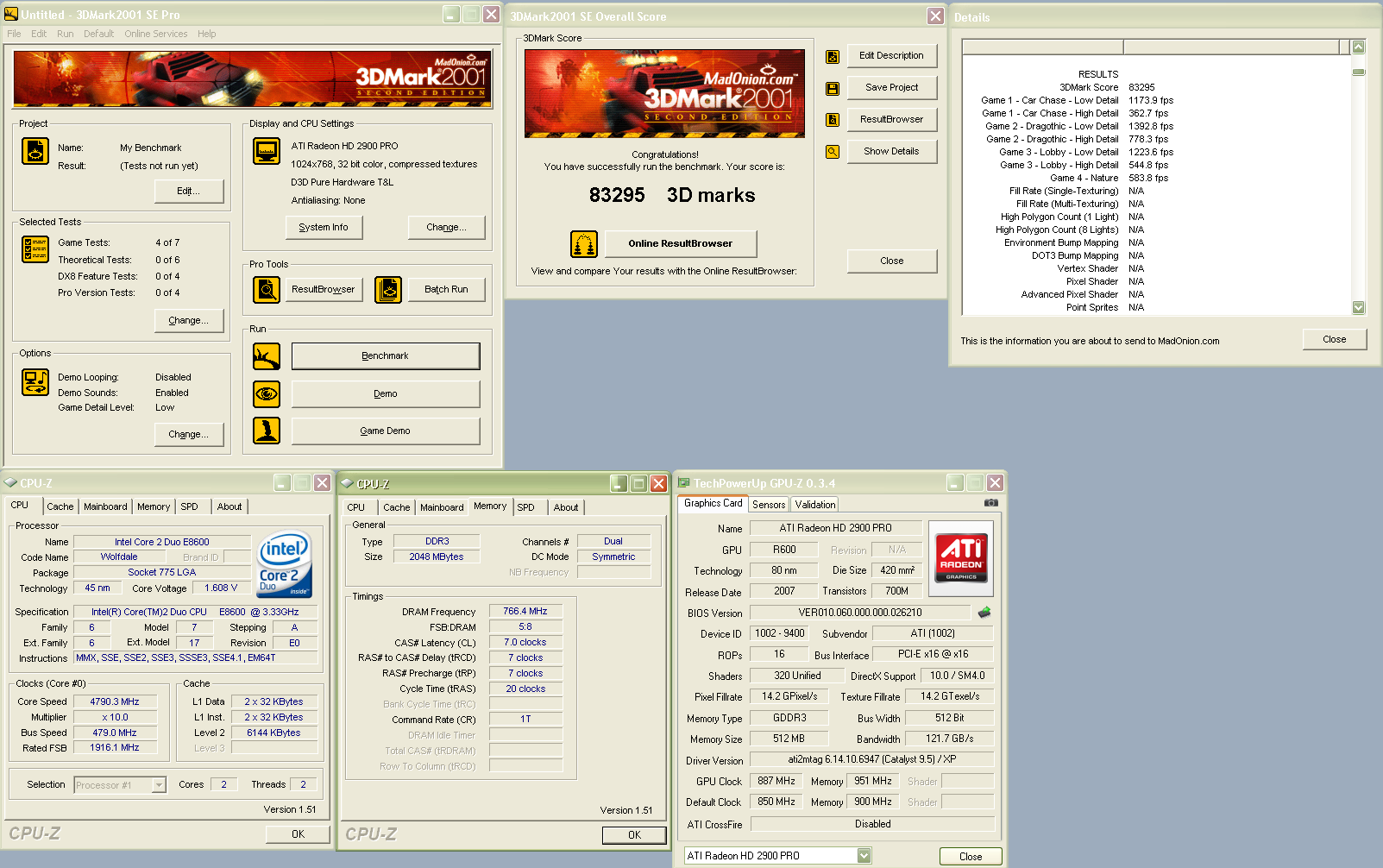The width and height of the screenshot is (1383, 868).
Task: Click the Edit Description icon in score window
Action: [833, 56]
